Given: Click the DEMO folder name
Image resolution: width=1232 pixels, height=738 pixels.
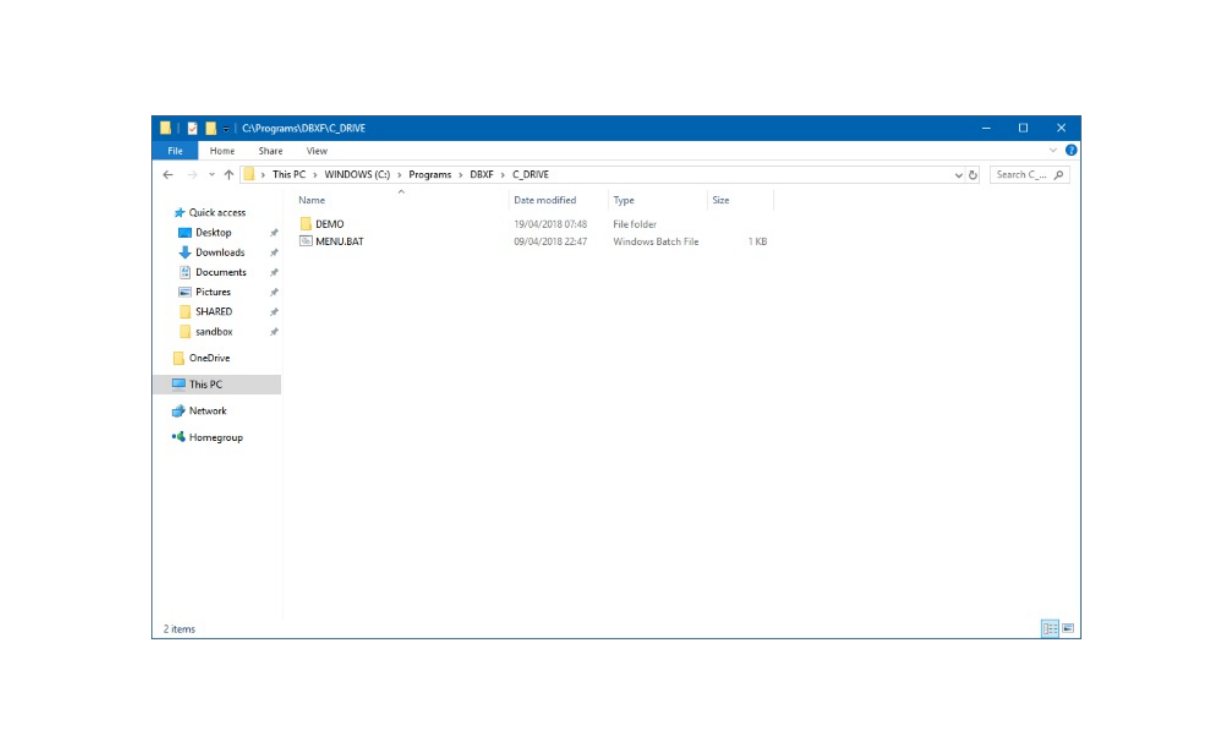Looking at the screenshot, I should pyautogui.click(x=330, y=224).
